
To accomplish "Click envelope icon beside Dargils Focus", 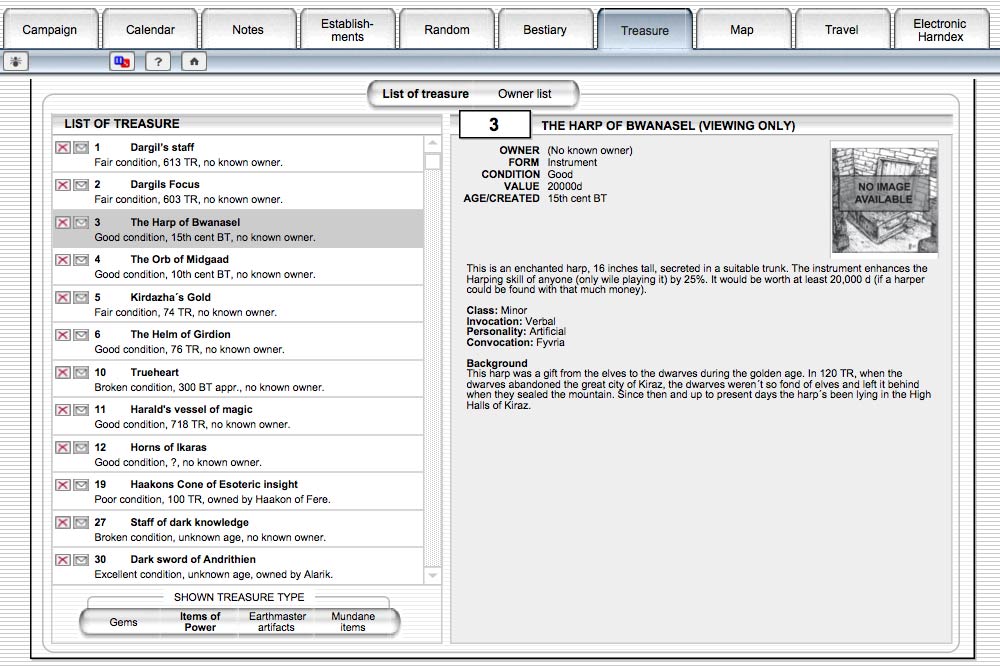I will pos(81,185).
